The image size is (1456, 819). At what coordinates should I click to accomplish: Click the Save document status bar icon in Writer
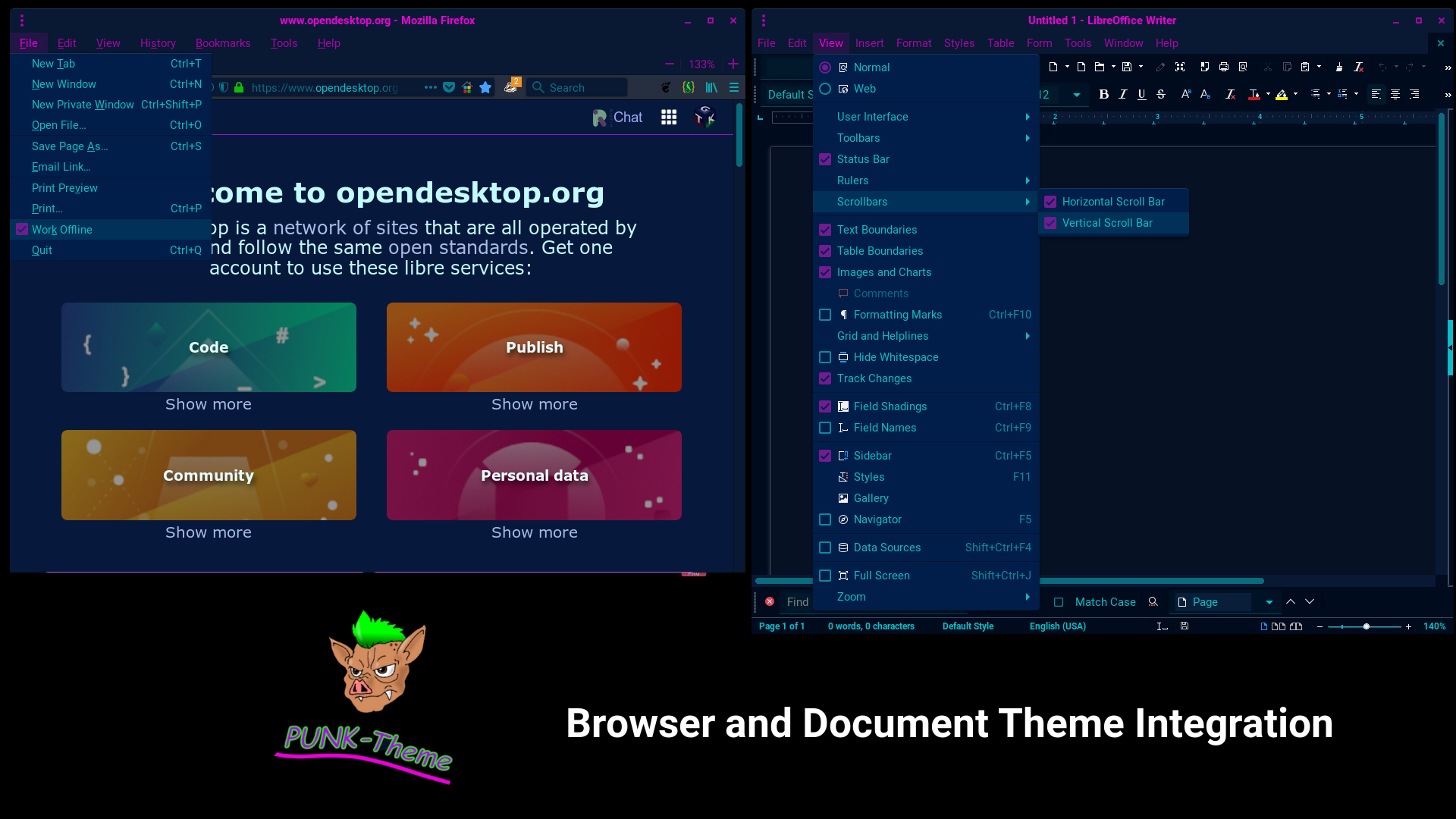click(1185, 626)
